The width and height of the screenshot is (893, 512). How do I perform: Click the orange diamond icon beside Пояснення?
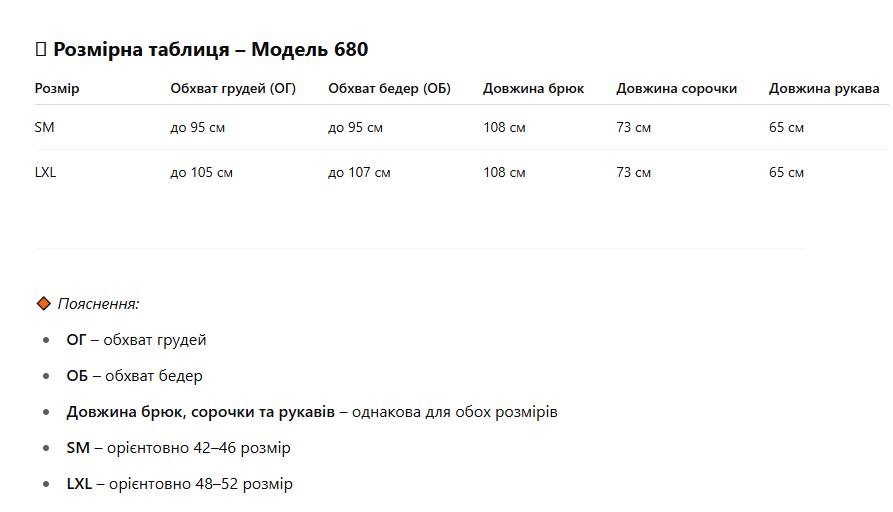[x=44, y=304]
